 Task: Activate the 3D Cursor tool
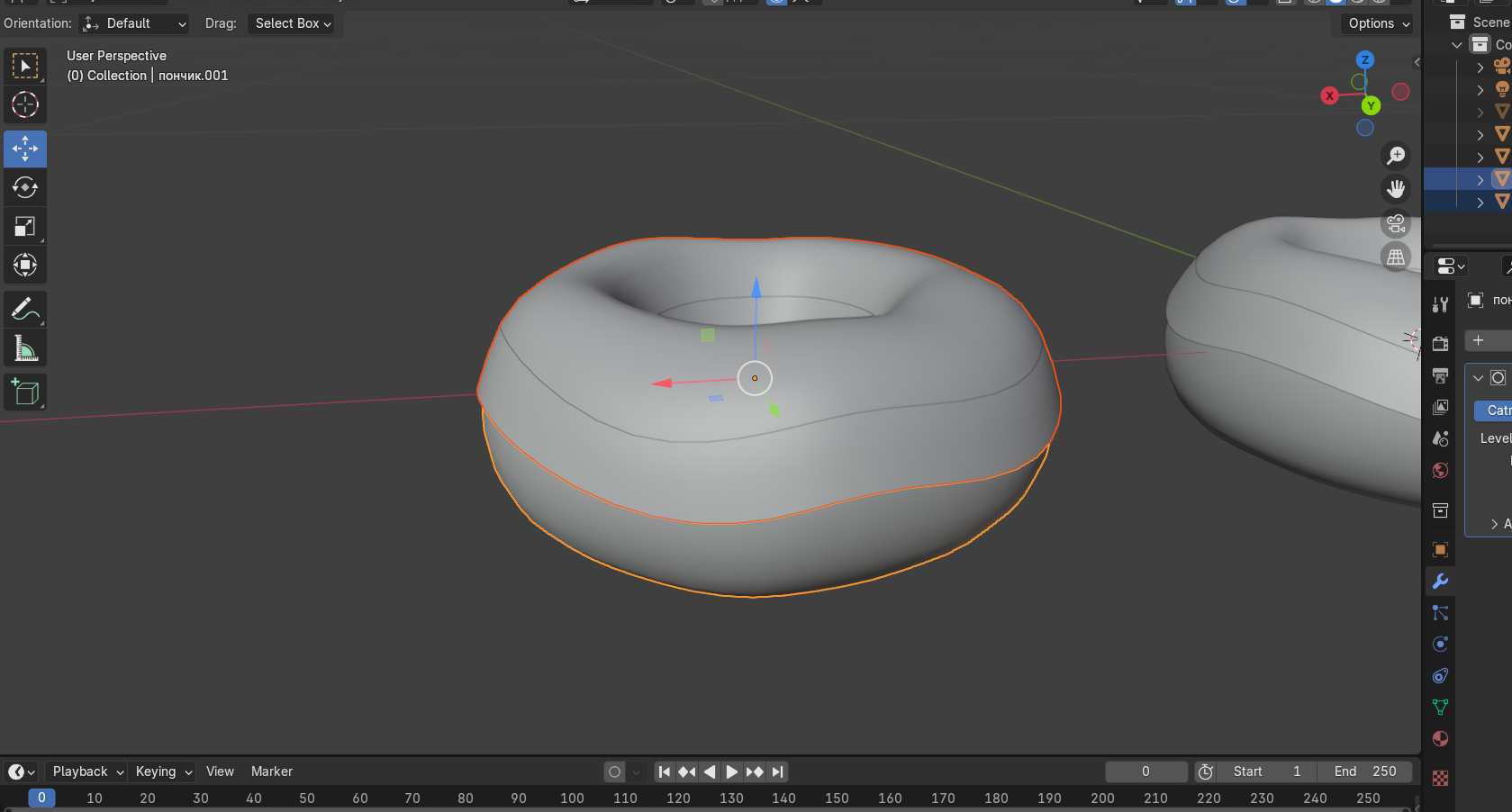25,105
